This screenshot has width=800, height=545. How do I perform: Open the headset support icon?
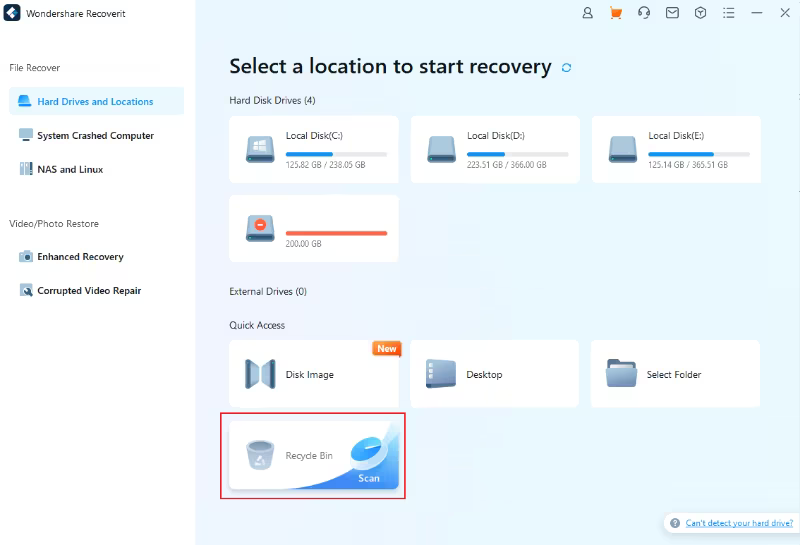point(644,13)
